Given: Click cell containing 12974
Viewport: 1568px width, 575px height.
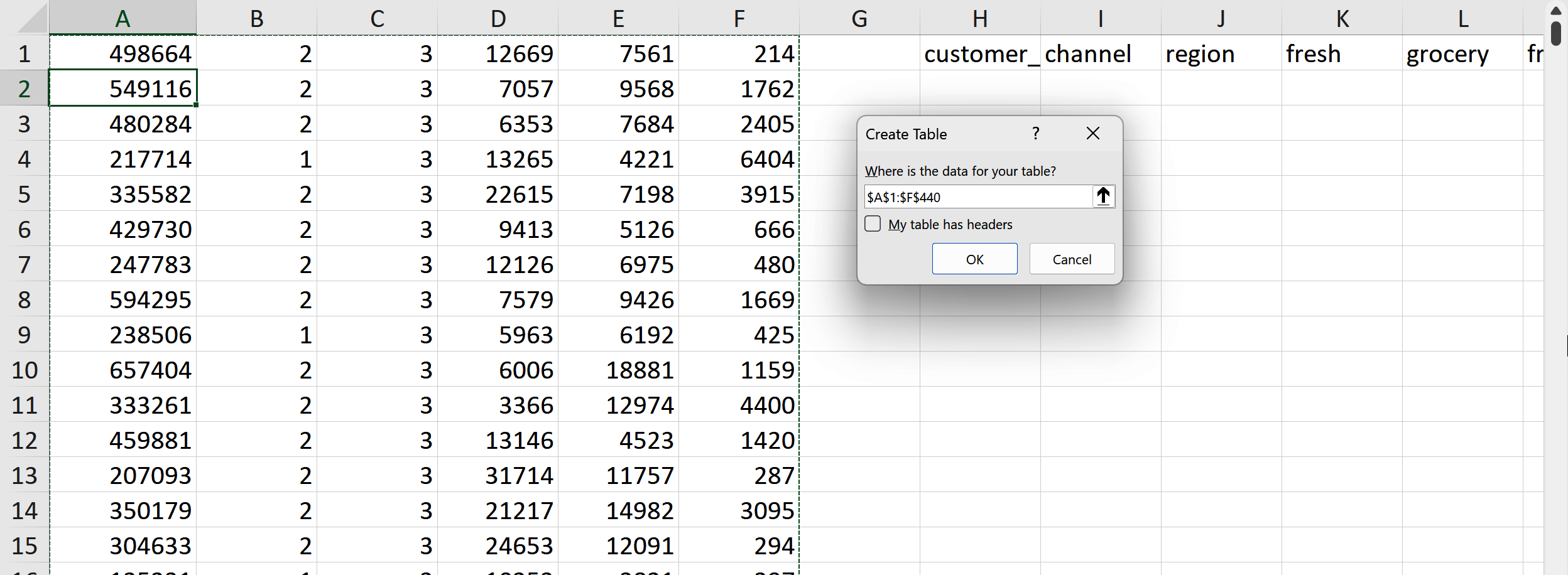Looking at the screenshot, I should pyautogui.click(x=618, y=405).
